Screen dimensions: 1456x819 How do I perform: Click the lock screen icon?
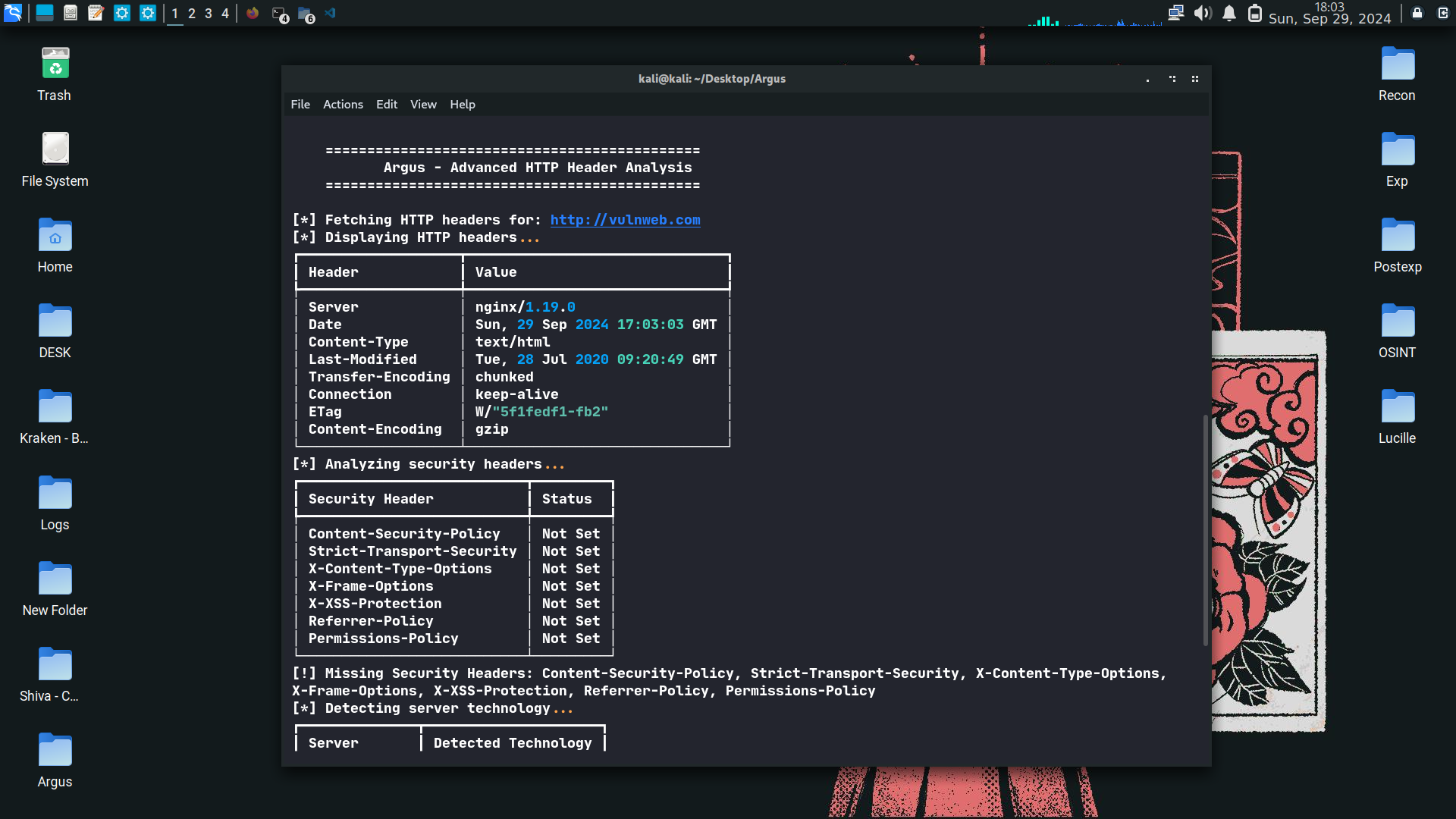pyautogui.click(x=1417, y=13)
